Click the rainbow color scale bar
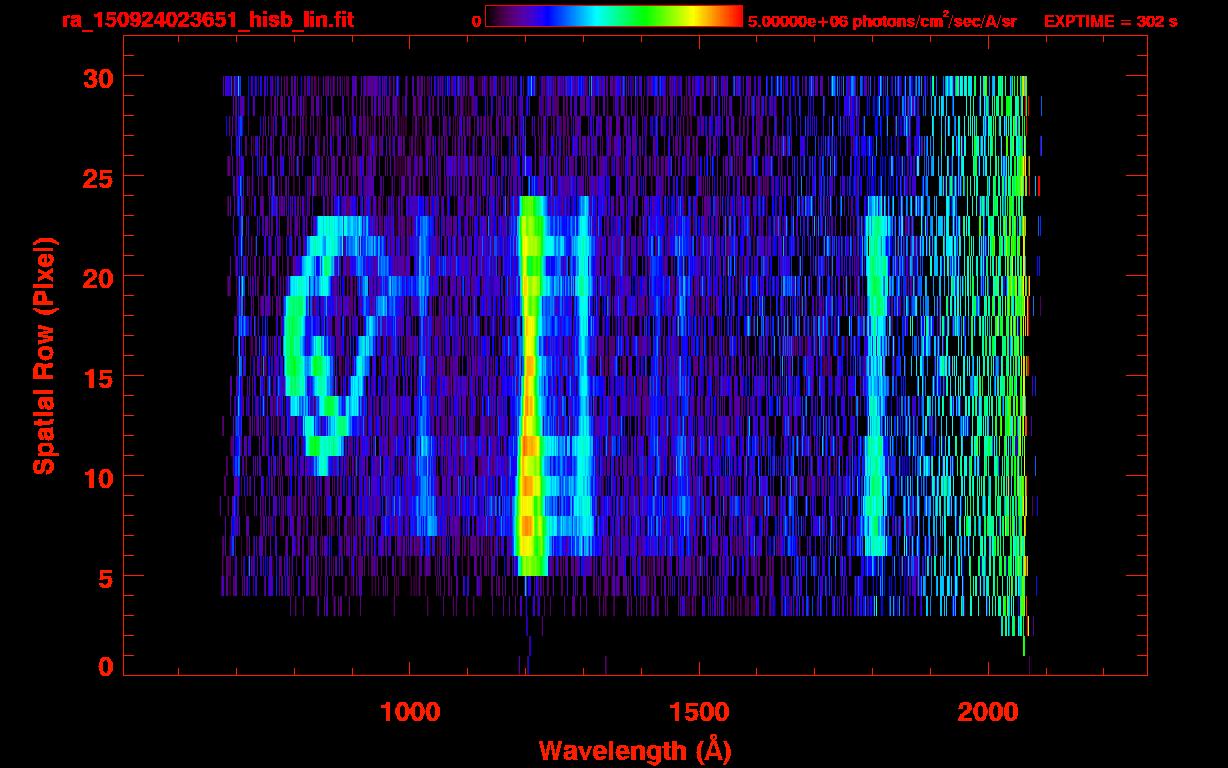The width and height of the screenshot is (1228, 768). pyautogui.click(x=614, y=16)
